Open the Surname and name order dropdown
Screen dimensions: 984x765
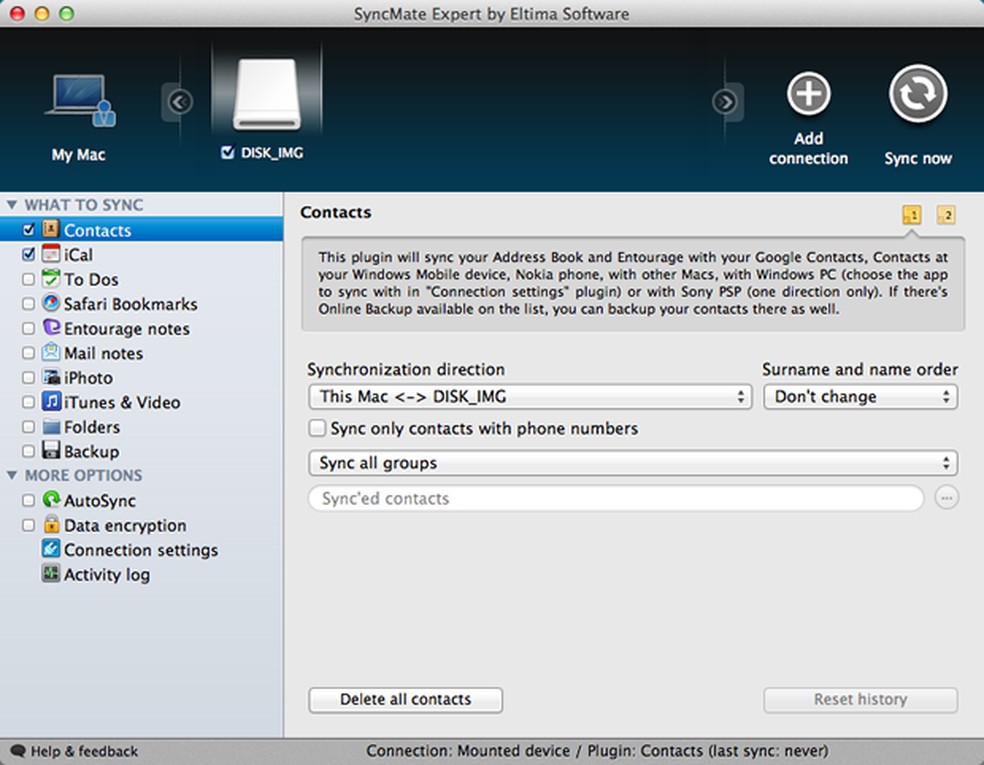859,397
